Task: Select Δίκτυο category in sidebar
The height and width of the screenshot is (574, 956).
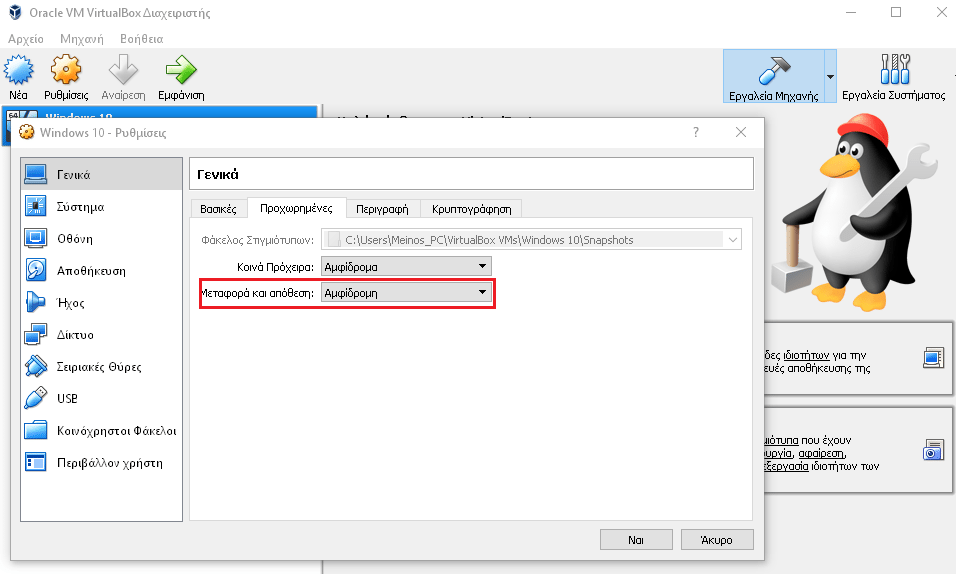Action: coord(101,334)
